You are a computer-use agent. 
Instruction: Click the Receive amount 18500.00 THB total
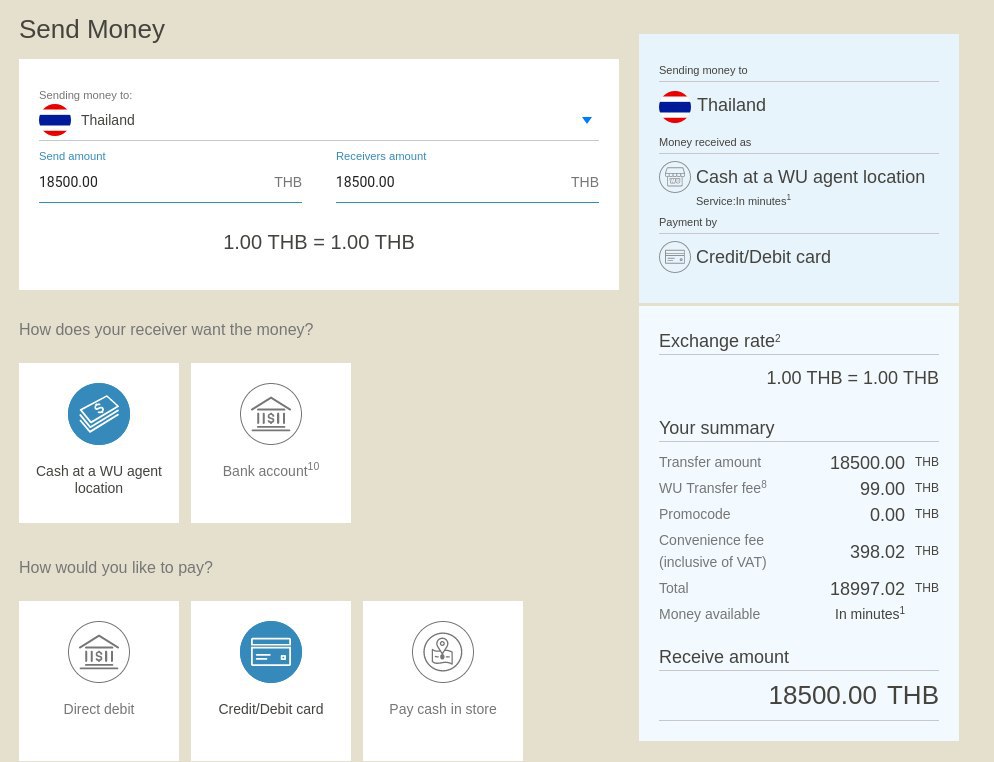point(853,695)
